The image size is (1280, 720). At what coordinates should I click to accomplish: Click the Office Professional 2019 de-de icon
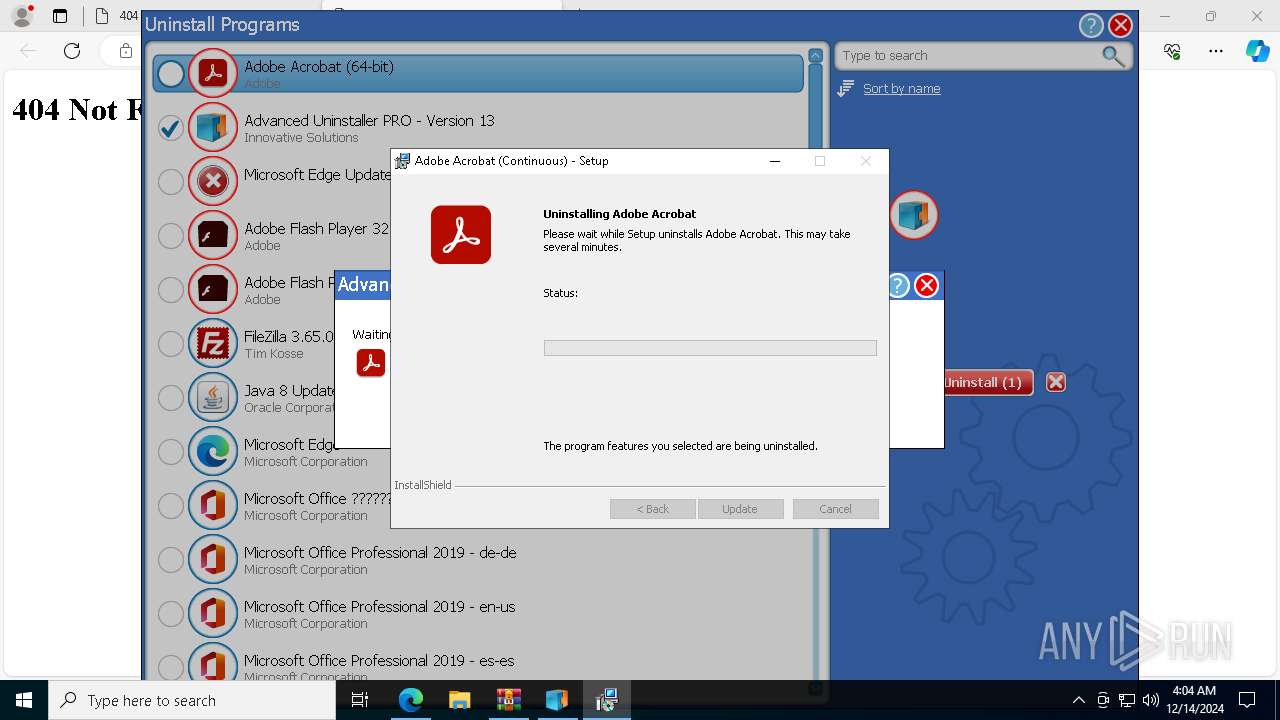(x=212, y=559)
